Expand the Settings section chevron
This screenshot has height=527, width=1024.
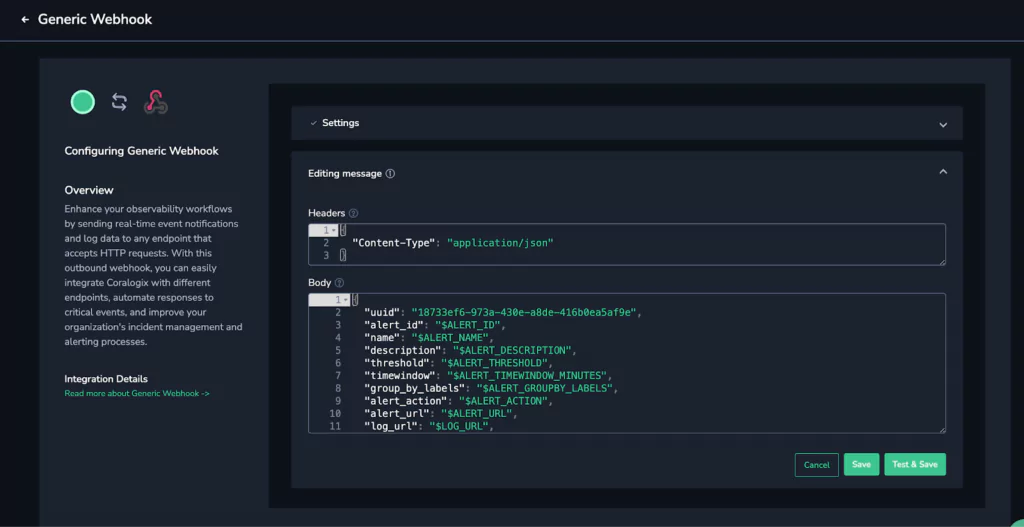click(x=942, y=125)
